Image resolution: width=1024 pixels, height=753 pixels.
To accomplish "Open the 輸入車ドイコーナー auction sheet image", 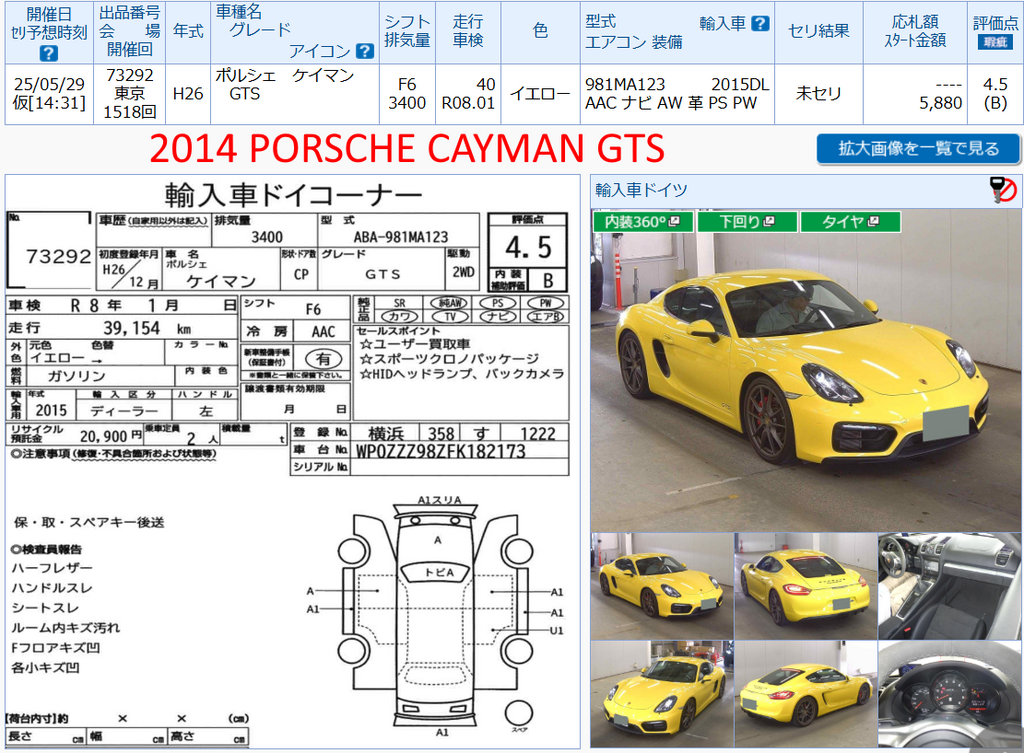I will [293, 461].
